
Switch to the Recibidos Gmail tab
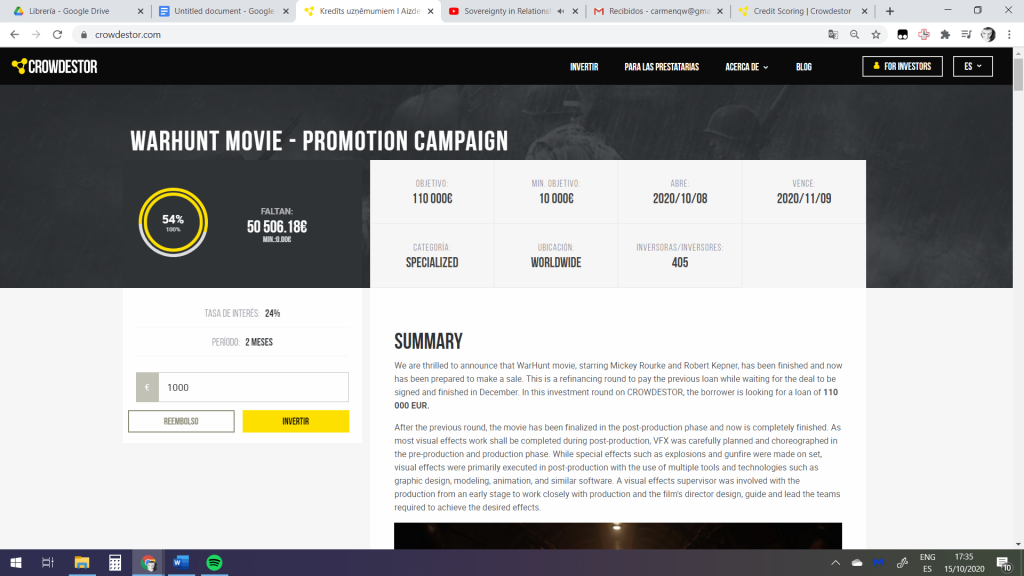pyautogui.click(x=659, y=11)
